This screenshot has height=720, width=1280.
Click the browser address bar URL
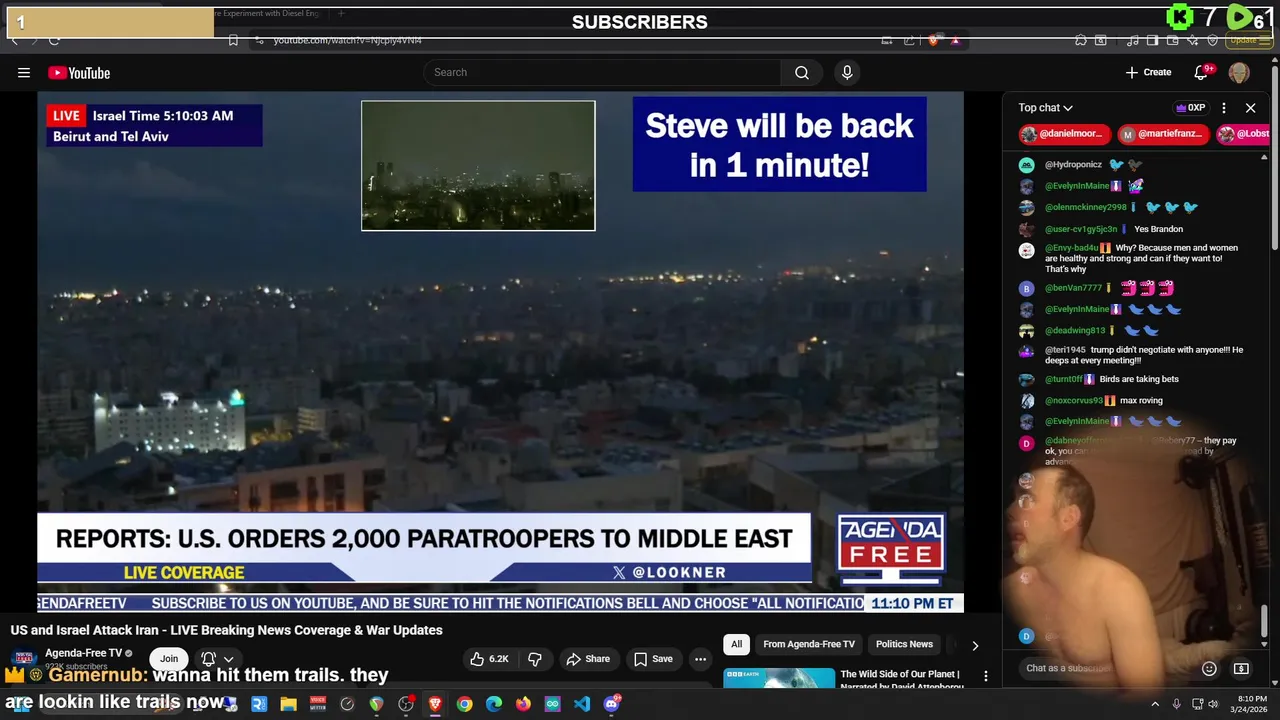tap(348, 40)
